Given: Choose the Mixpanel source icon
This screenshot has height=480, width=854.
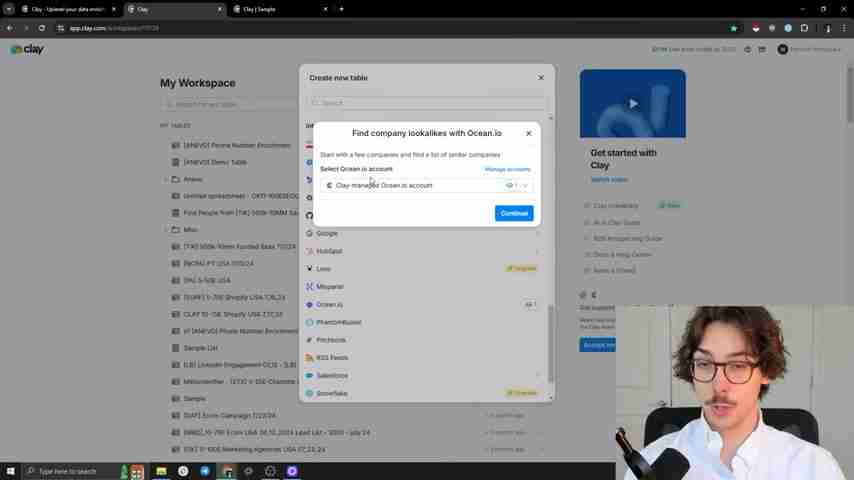Looking at the screenshot, I should pos(310,287).
